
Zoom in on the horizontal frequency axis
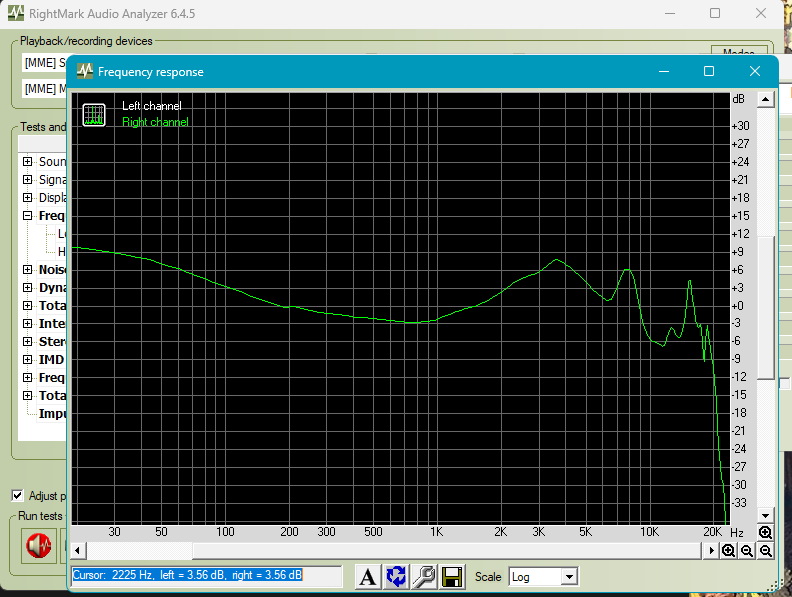(729, 551)
